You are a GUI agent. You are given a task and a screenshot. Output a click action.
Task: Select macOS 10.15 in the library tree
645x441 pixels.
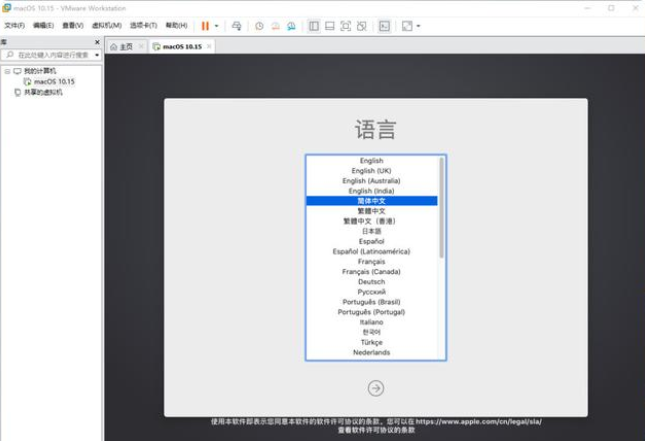point(54,81)
